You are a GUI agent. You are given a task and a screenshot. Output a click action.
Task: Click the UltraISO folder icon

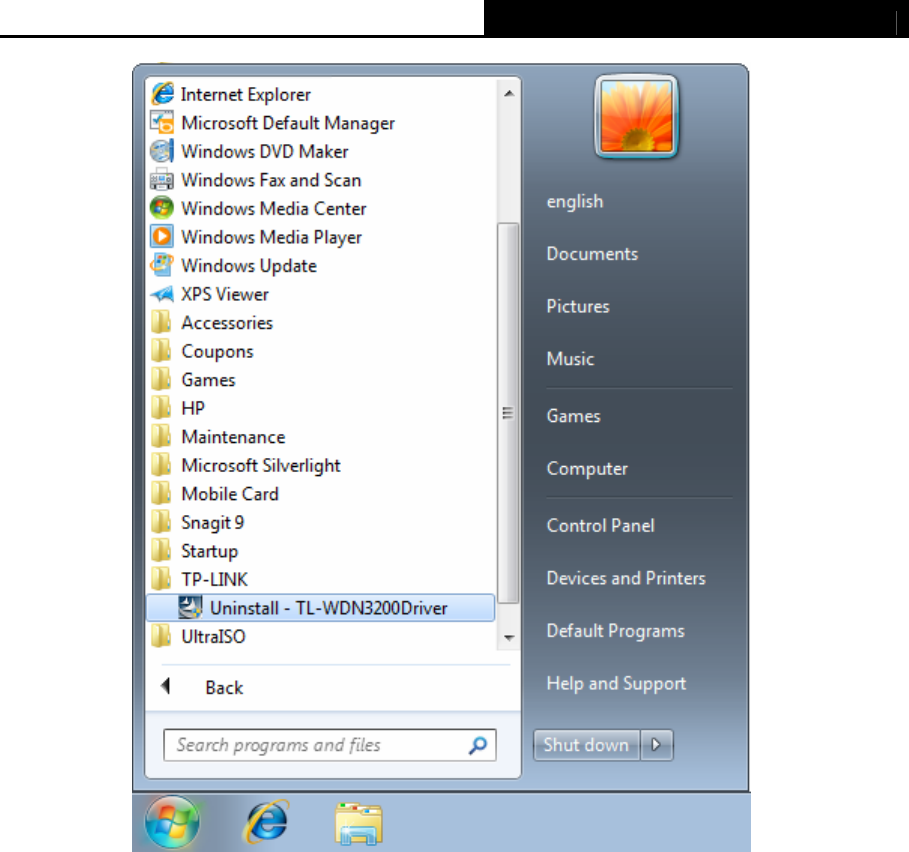161,636
